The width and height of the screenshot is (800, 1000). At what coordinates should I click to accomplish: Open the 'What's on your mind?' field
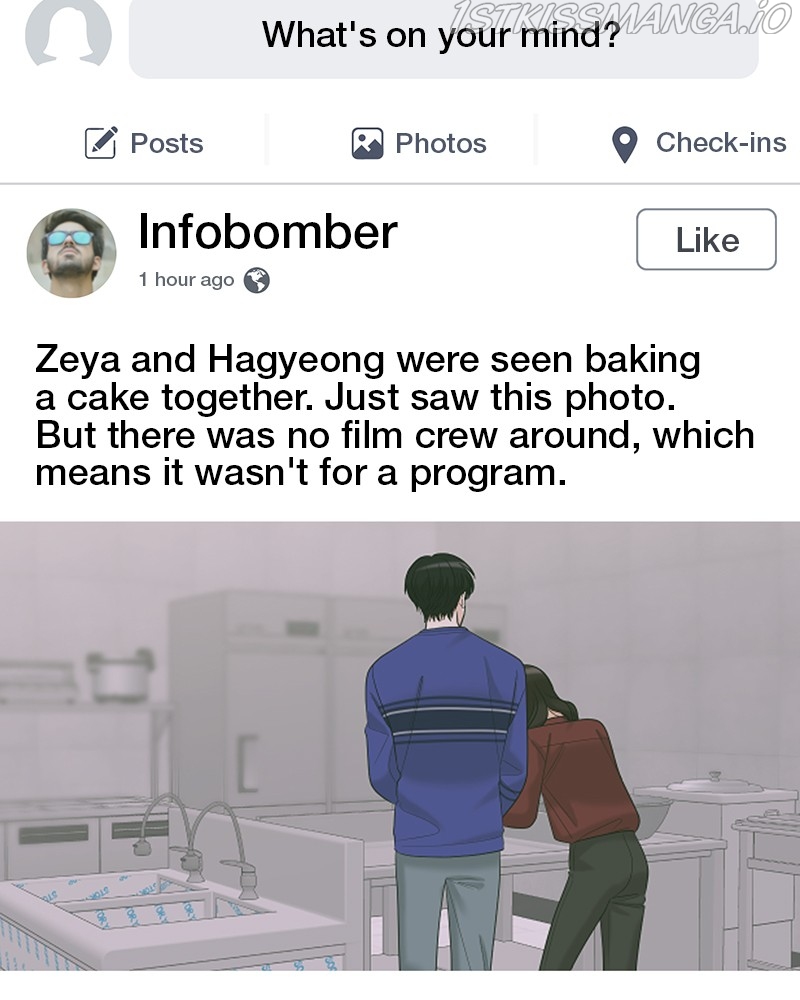(443, 37)
